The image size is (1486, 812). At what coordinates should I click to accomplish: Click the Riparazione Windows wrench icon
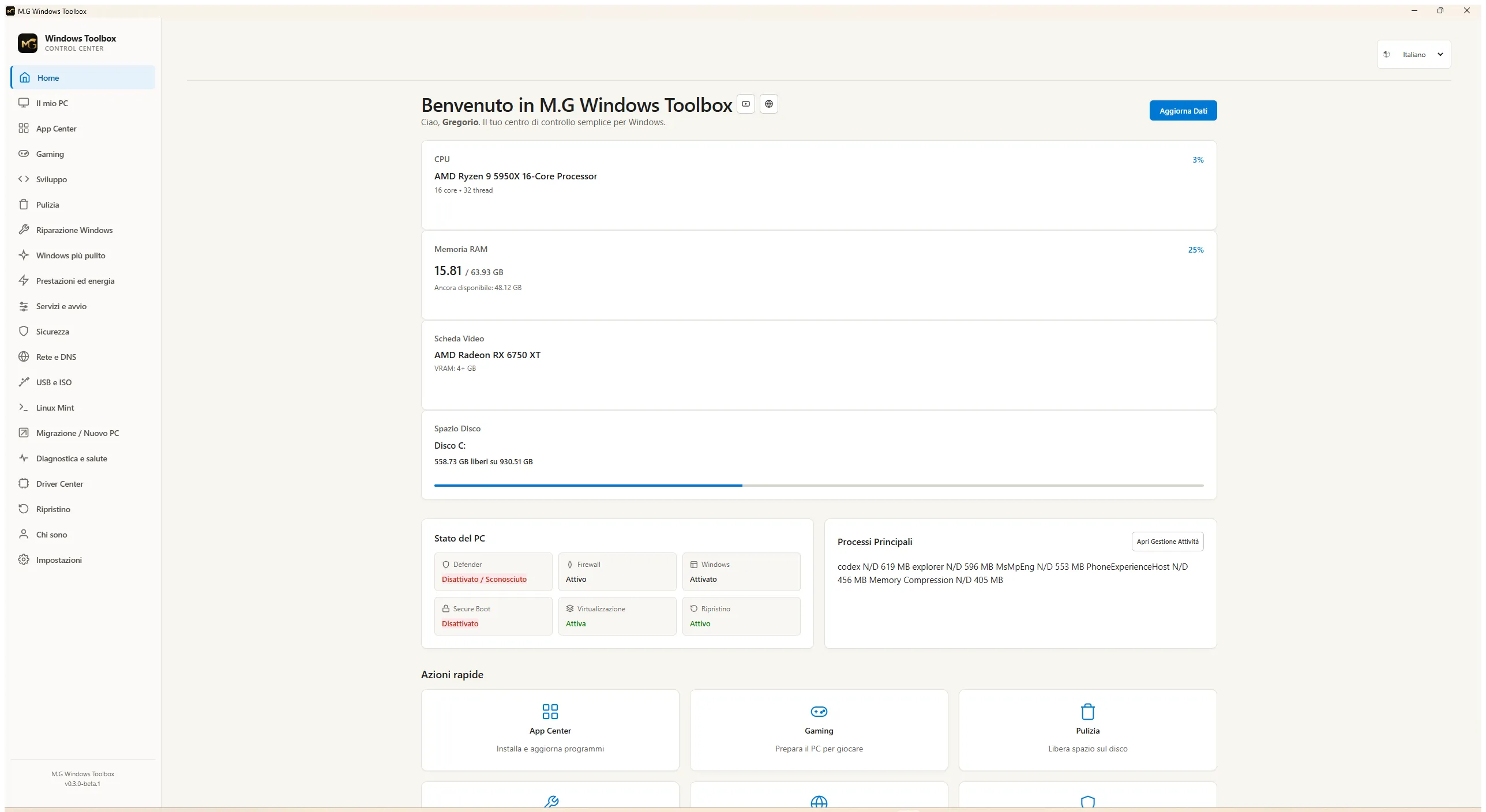click(24, 230)
